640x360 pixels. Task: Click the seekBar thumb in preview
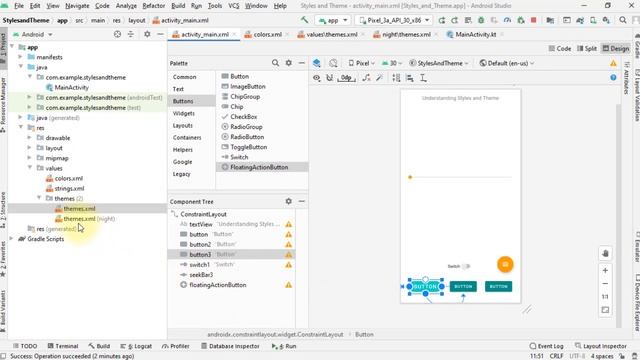[x=410, y=177]
